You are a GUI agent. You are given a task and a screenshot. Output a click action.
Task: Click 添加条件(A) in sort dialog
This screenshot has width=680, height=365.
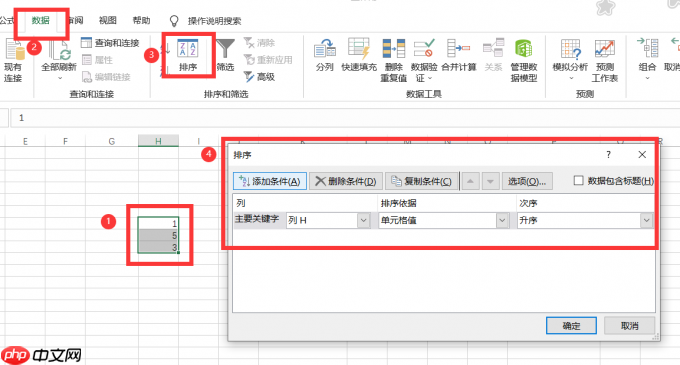(270, 181)
